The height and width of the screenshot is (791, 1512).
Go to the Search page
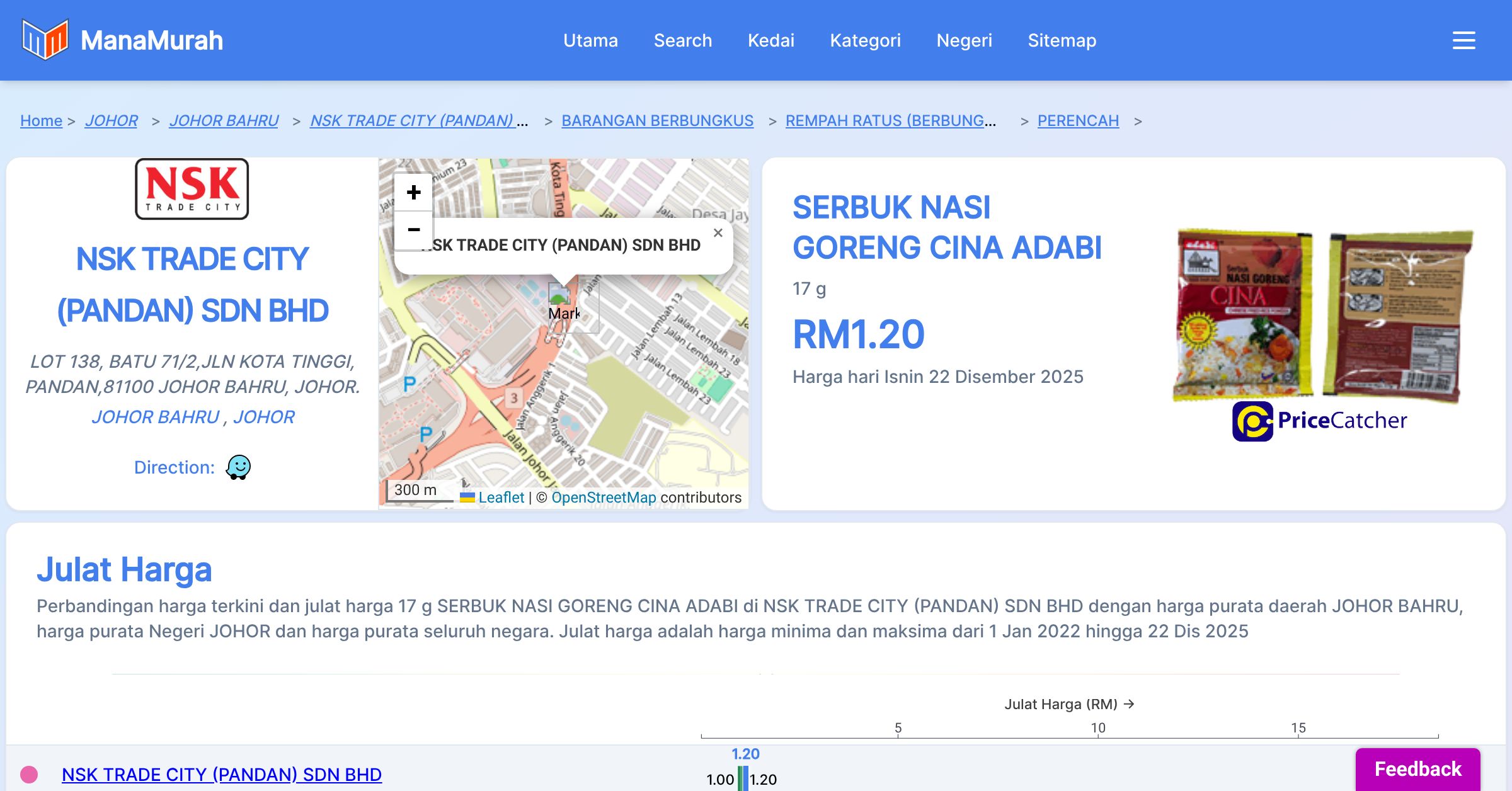[682, 40]
